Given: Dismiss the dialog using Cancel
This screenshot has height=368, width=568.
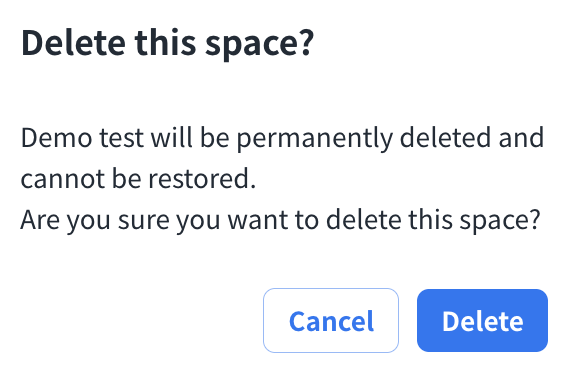Looking at the screenshot, I should [331, 321].
